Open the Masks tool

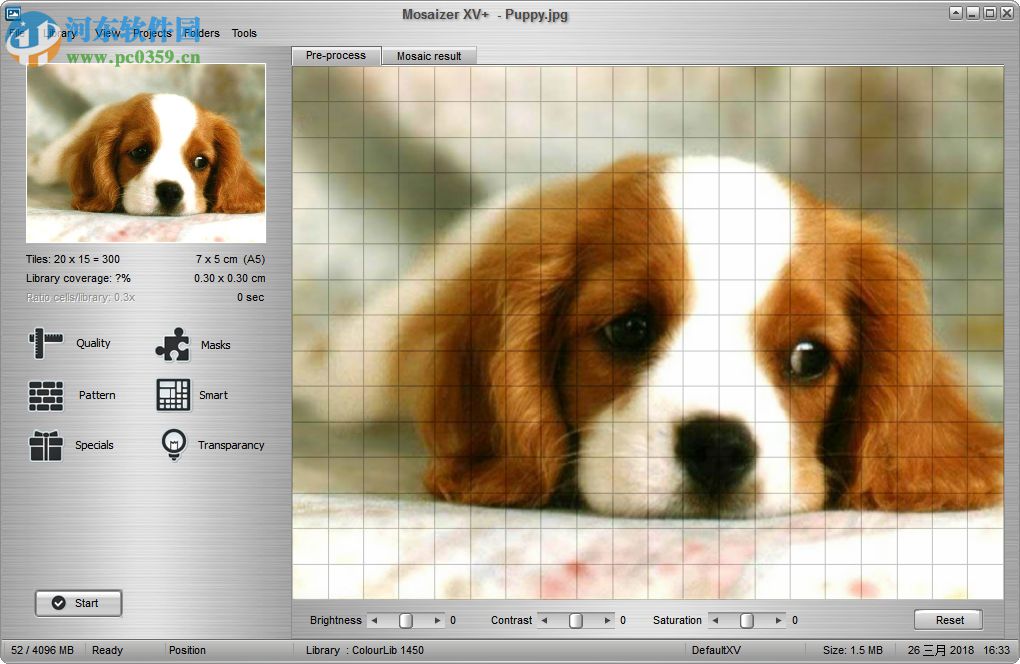point(173,343)
